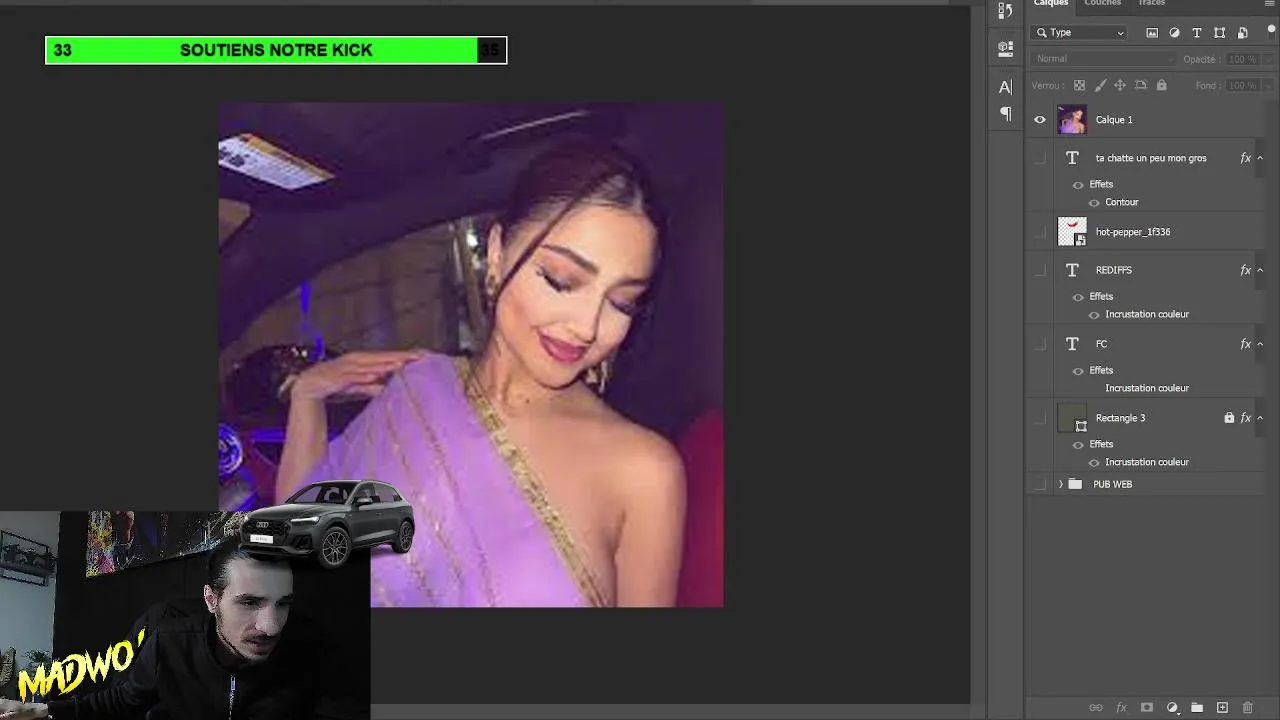Screen dimensions: 1280x720
Task: Toggle layer filtering on/off switch
Action: 1271,33
